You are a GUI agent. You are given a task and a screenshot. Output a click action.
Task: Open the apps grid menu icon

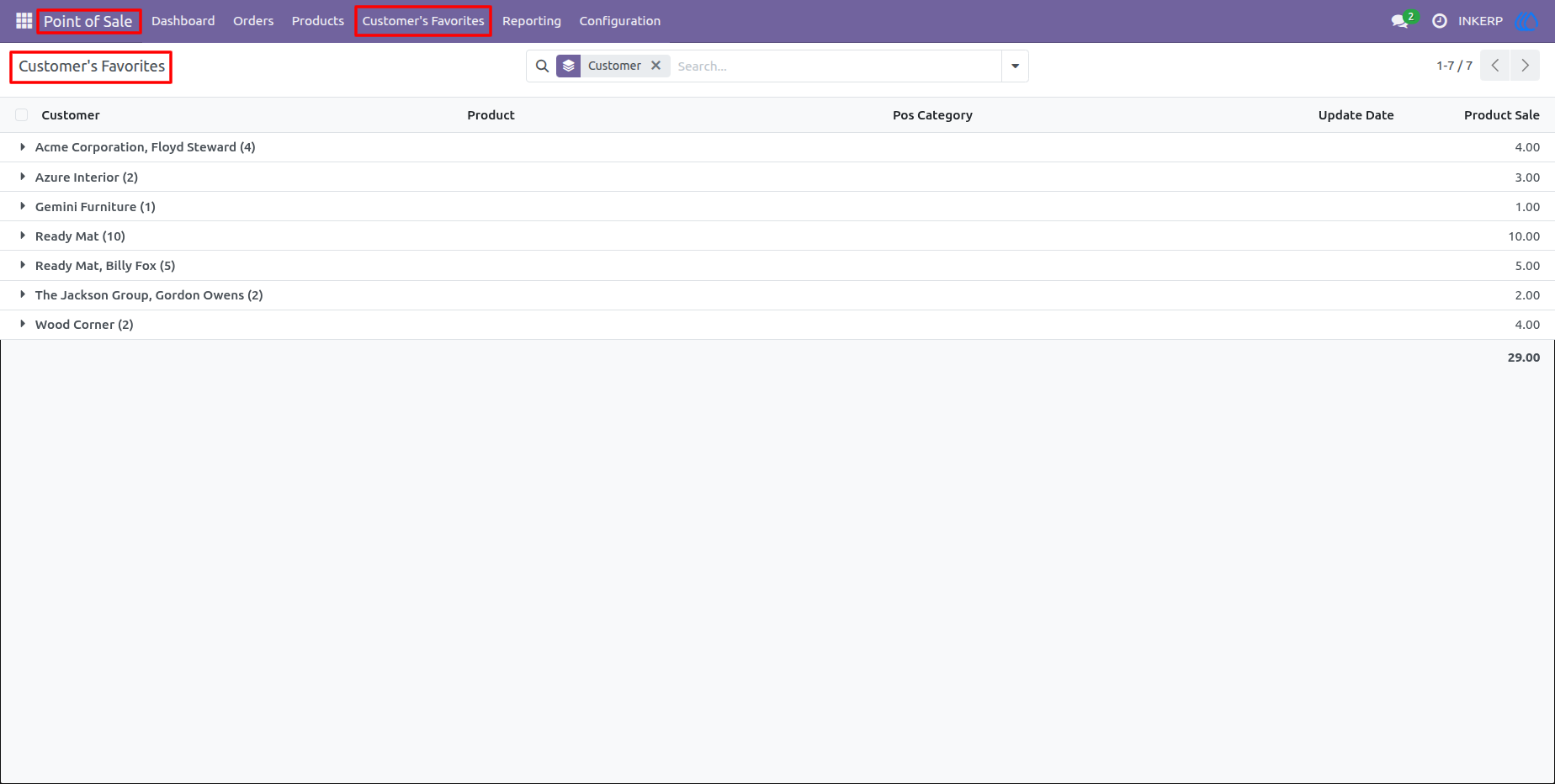(24, 21)
